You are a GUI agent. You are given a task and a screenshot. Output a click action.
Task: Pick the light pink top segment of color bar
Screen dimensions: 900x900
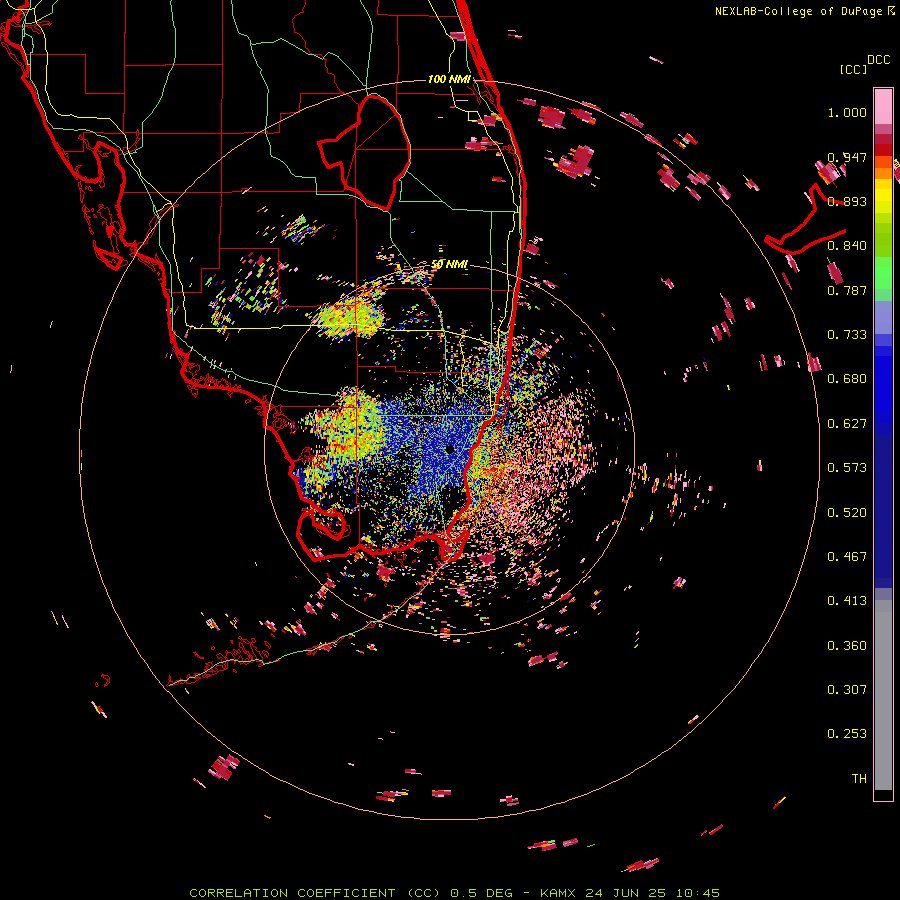pos(883,106)
